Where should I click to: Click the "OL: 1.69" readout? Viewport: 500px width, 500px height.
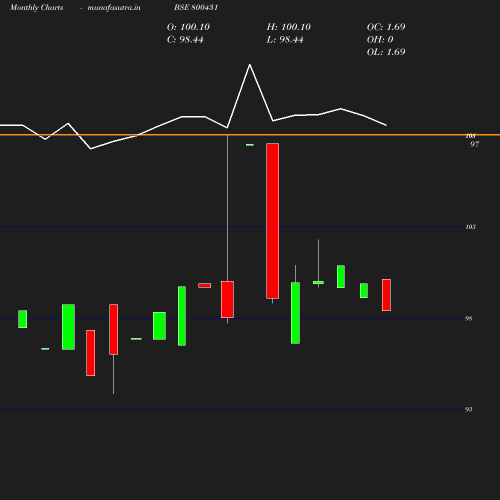coord(386,52)
